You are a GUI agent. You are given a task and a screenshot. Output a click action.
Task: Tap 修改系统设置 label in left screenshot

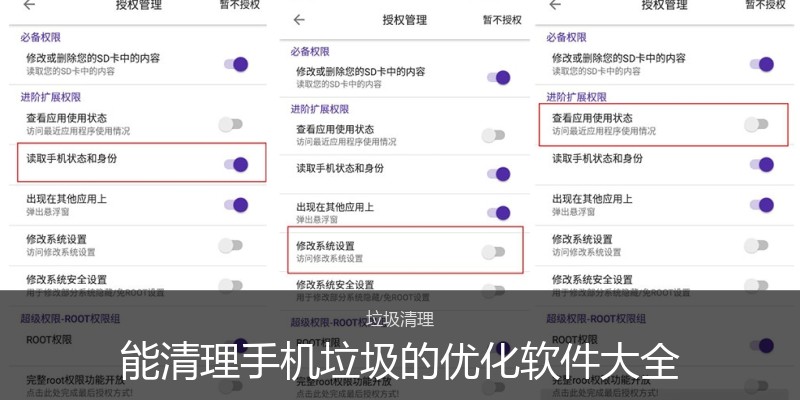[57, 239]
